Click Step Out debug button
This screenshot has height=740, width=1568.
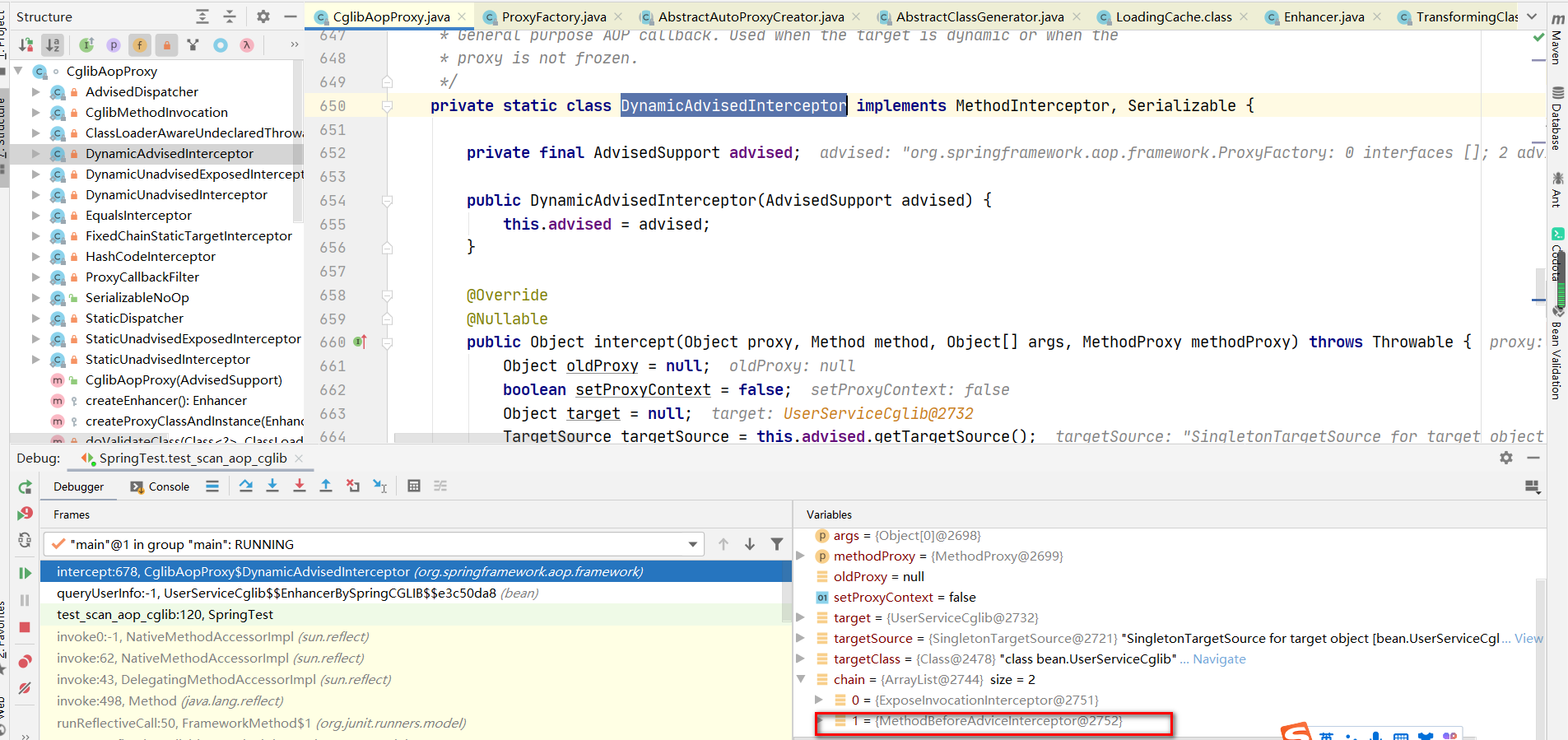click(326, 486)
